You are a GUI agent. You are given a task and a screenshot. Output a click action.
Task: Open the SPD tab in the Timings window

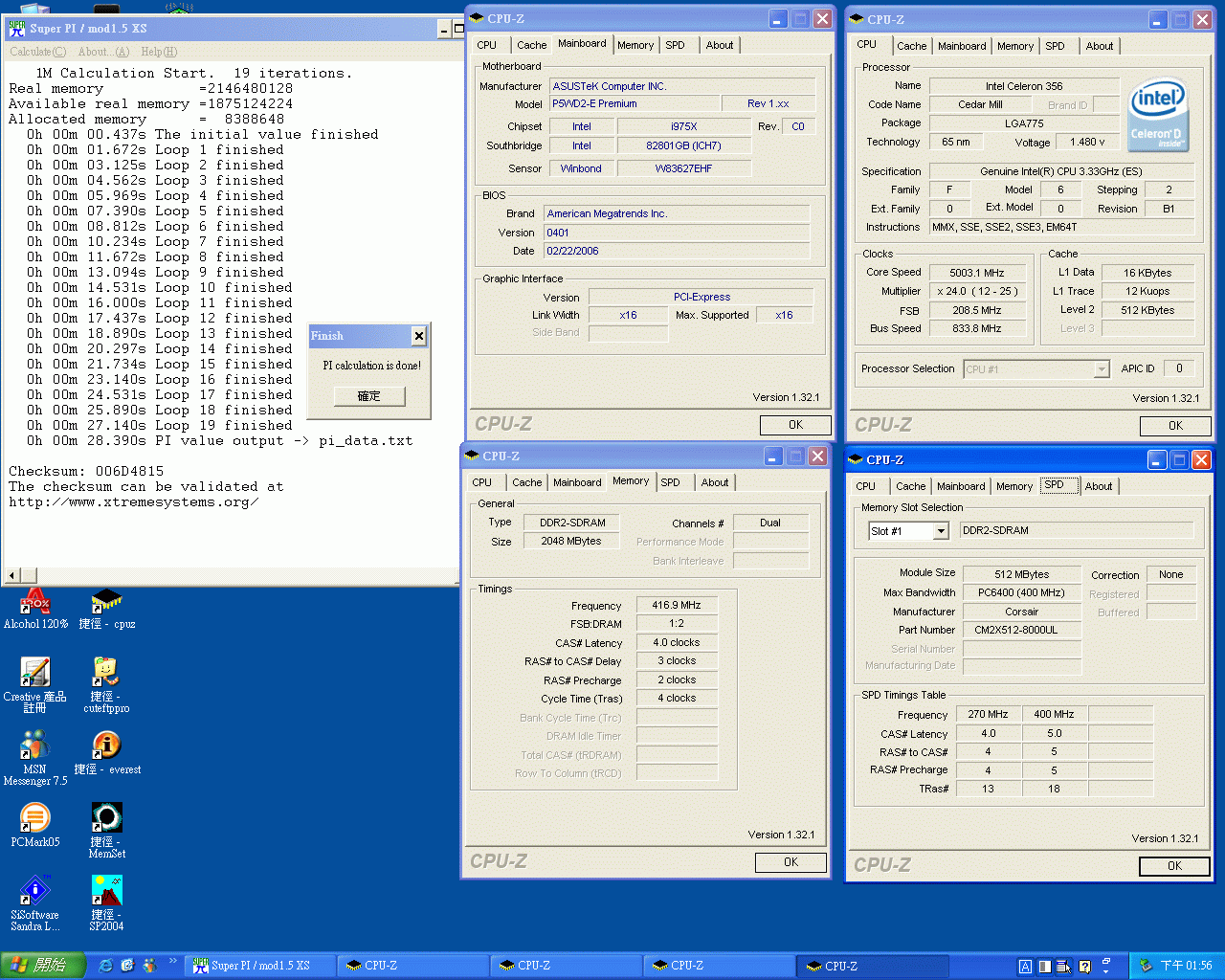pos(671,482)
